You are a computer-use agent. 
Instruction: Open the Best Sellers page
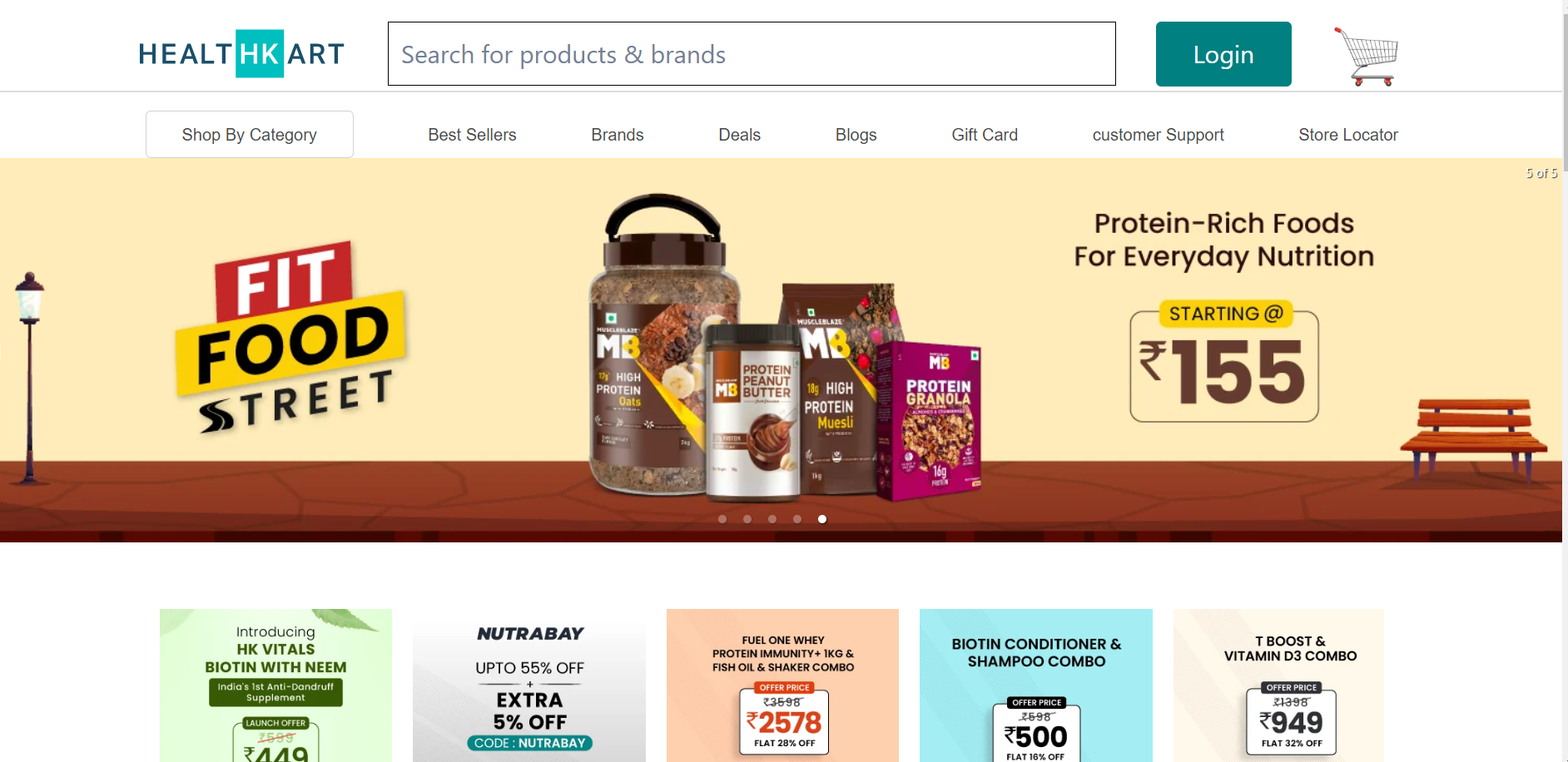472,135
